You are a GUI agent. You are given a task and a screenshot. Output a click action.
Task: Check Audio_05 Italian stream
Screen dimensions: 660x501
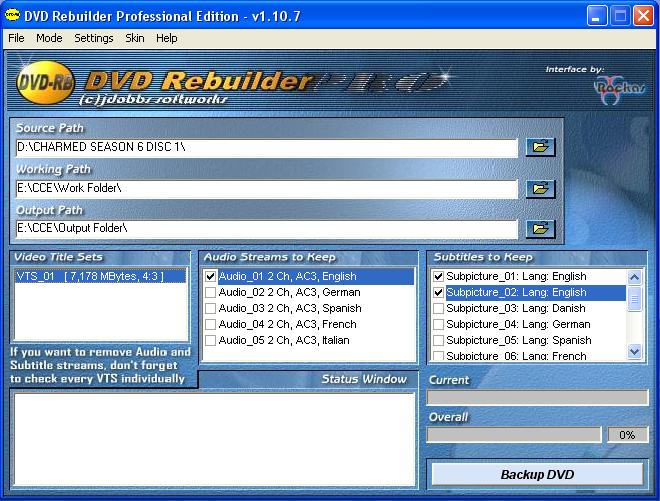tap(210, 341)
